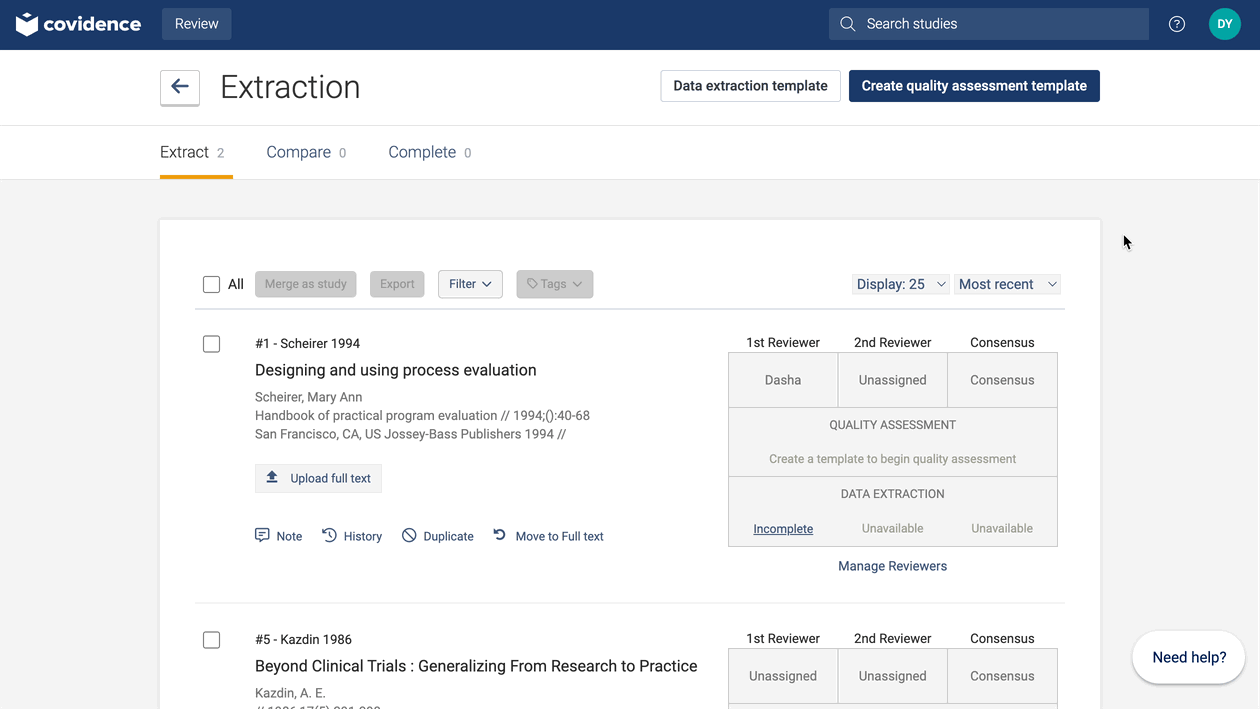Open the Display: 25 dropdown
Screen dimensions: 1260x709
click(900, 284)
